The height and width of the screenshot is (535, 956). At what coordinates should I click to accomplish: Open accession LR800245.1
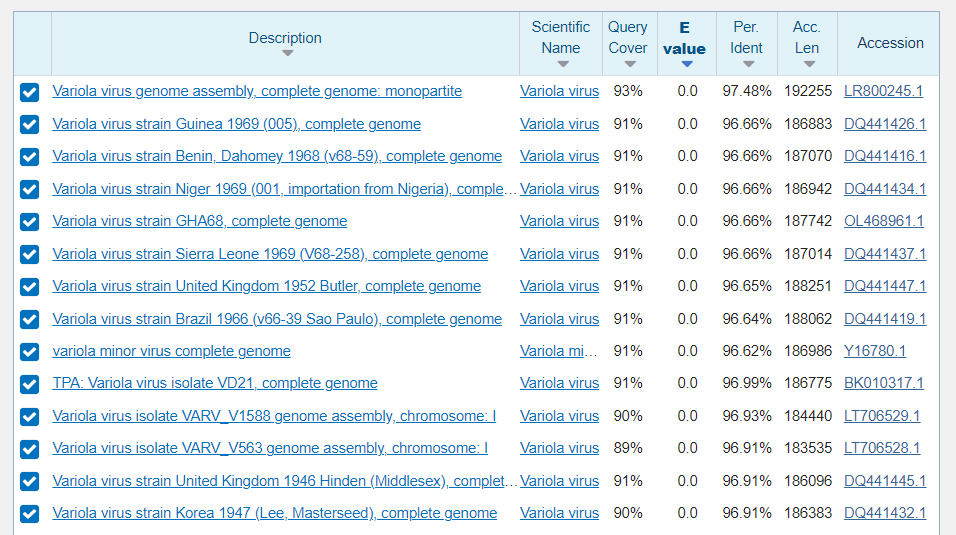(883, 91)
